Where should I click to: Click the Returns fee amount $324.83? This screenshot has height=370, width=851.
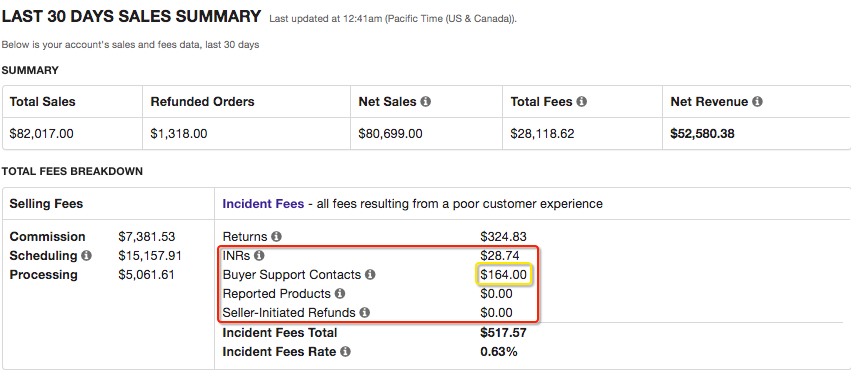pos(504,237)
